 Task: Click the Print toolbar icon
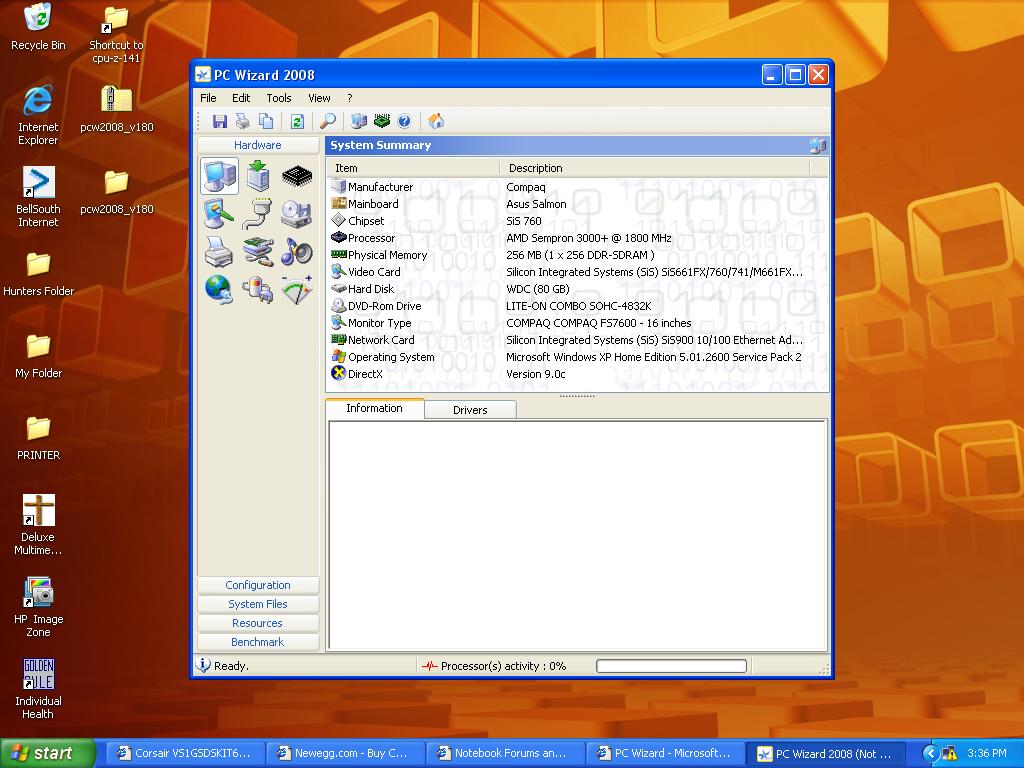tap(243, 121)
